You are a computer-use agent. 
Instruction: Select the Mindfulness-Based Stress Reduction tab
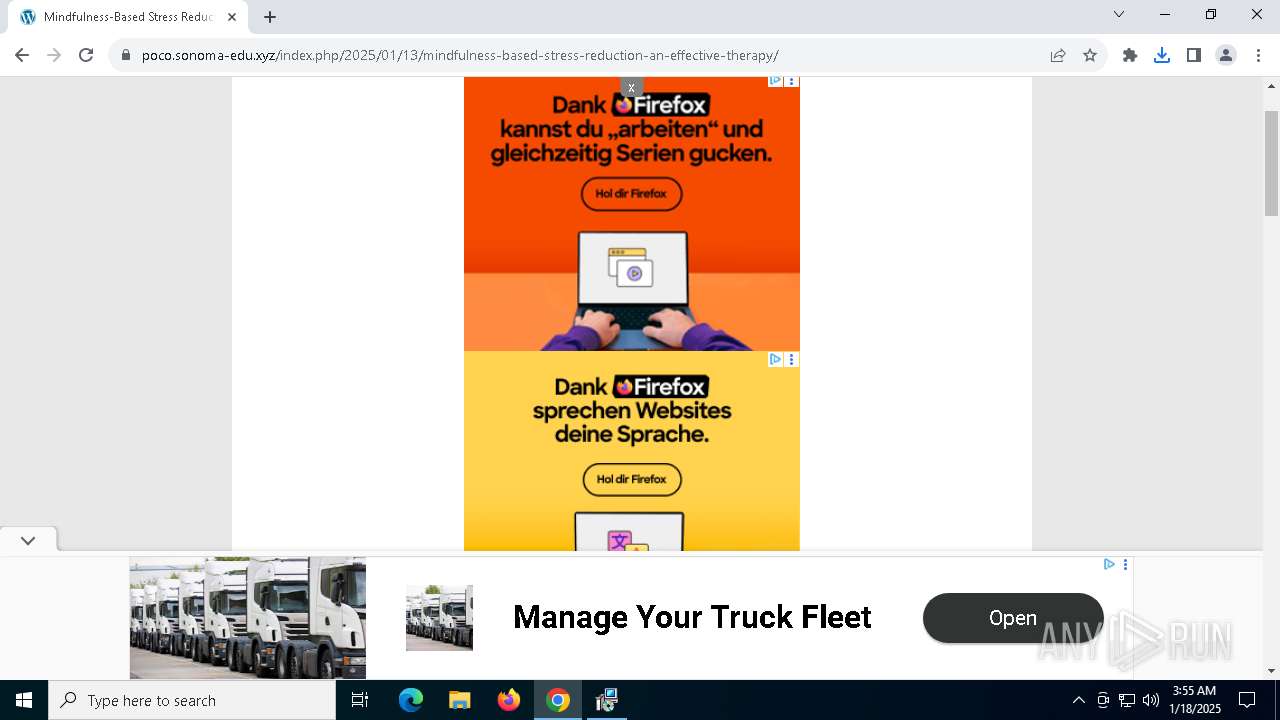pyautogui.click(x=128, y=17)
